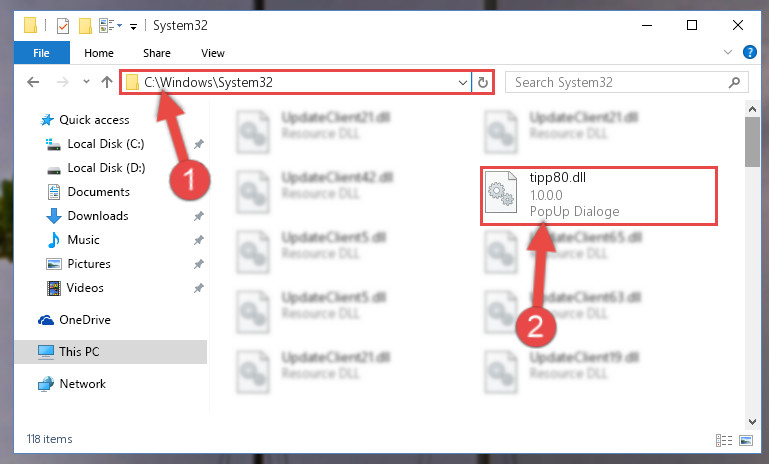Click the New folder quick access icon

point(85,26)
